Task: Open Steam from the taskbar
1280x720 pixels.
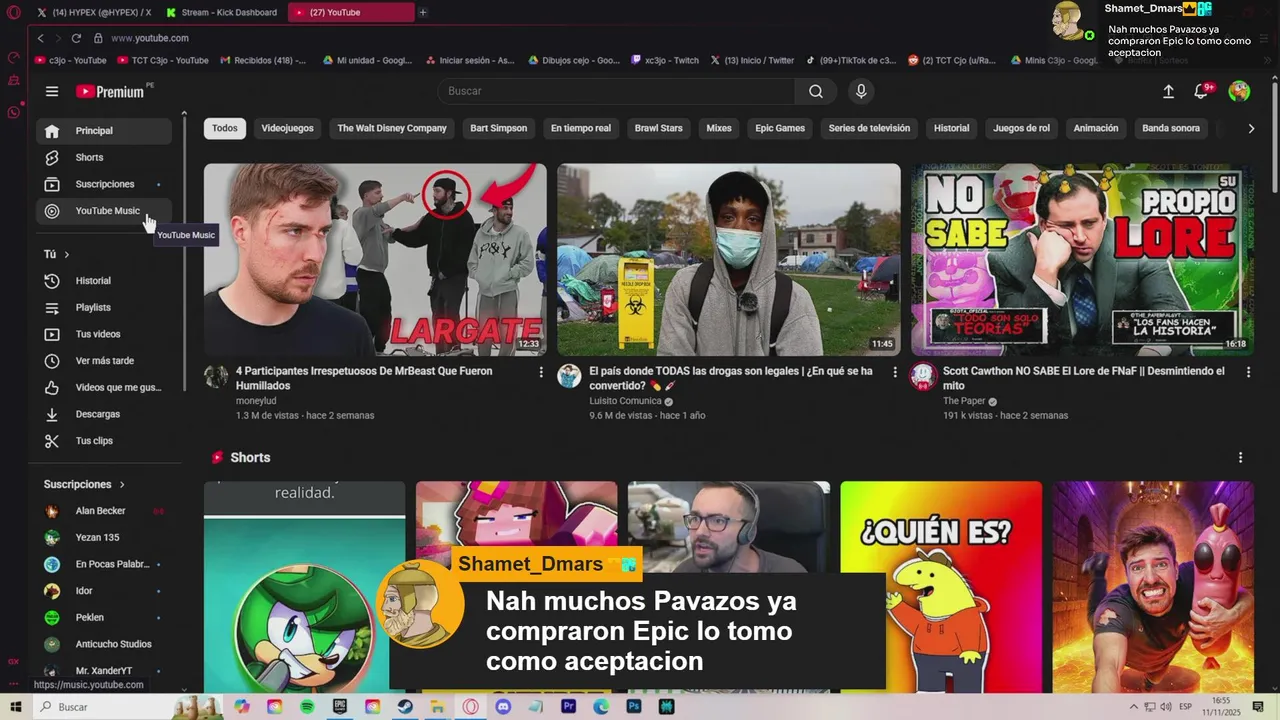Action: 405,707
